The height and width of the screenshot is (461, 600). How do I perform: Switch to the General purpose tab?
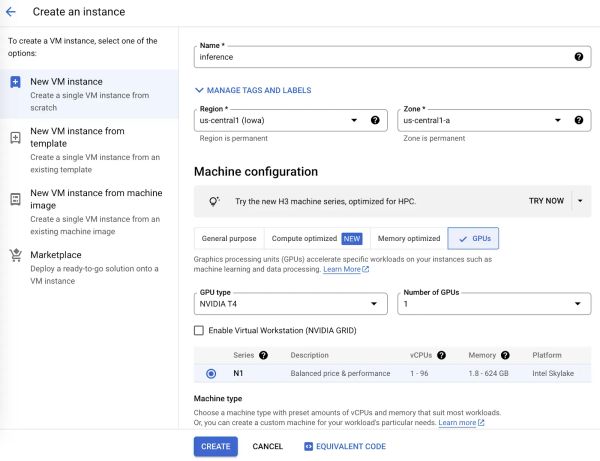click(x=229, y=238)
